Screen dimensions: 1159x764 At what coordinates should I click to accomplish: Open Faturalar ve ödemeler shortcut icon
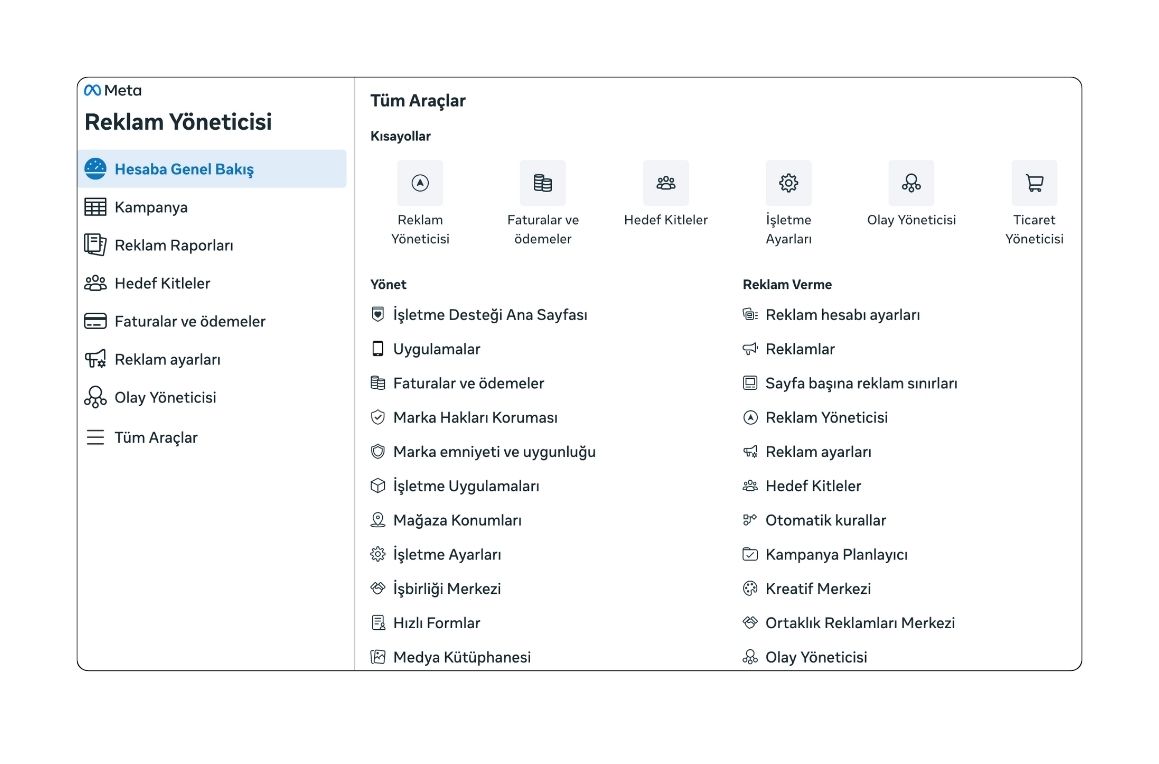coord(543,183)
